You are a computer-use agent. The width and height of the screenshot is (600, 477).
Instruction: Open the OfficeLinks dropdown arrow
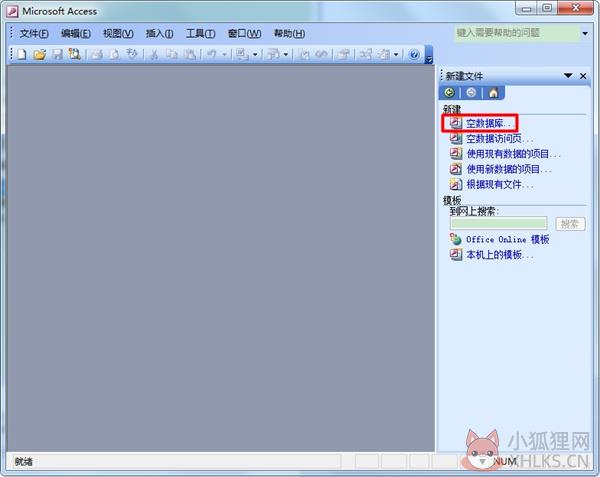pyautogui.click(x=255, y=55)
